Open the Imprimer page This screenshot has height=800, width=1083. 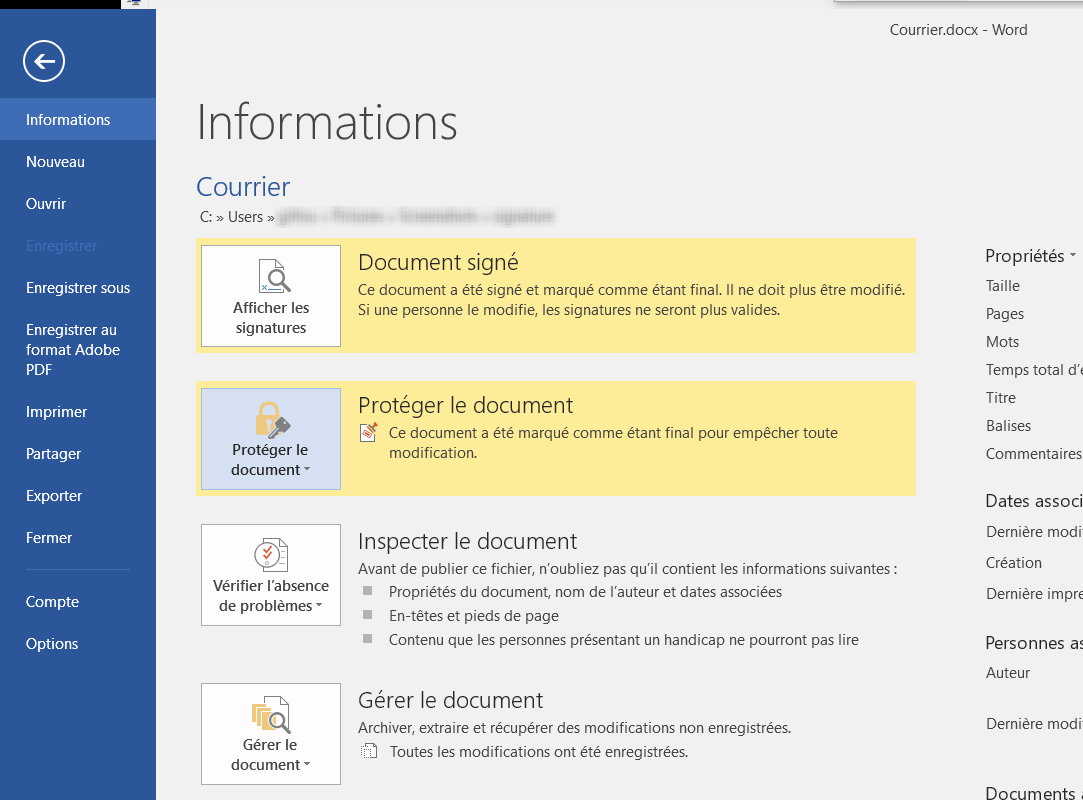coord(56,412)
